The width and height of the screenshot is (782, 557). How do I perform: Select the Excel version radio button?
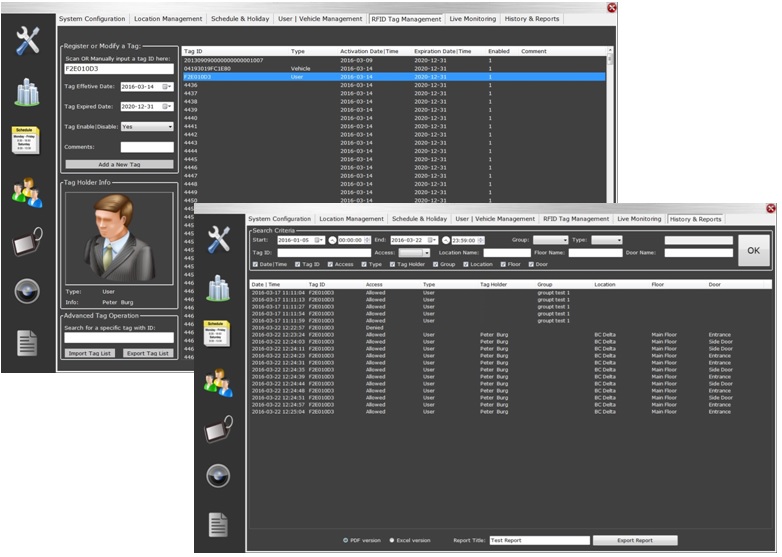[391, 540]
